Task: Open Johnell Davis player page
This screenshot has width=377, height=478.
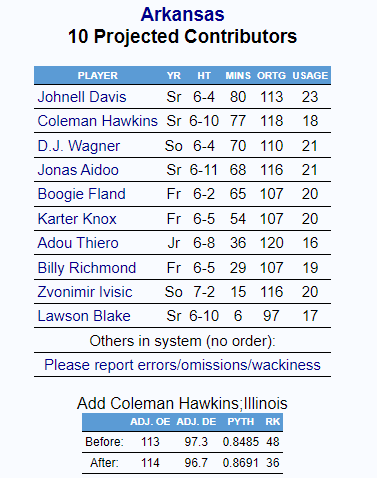Action: click(x=82, y=97)
